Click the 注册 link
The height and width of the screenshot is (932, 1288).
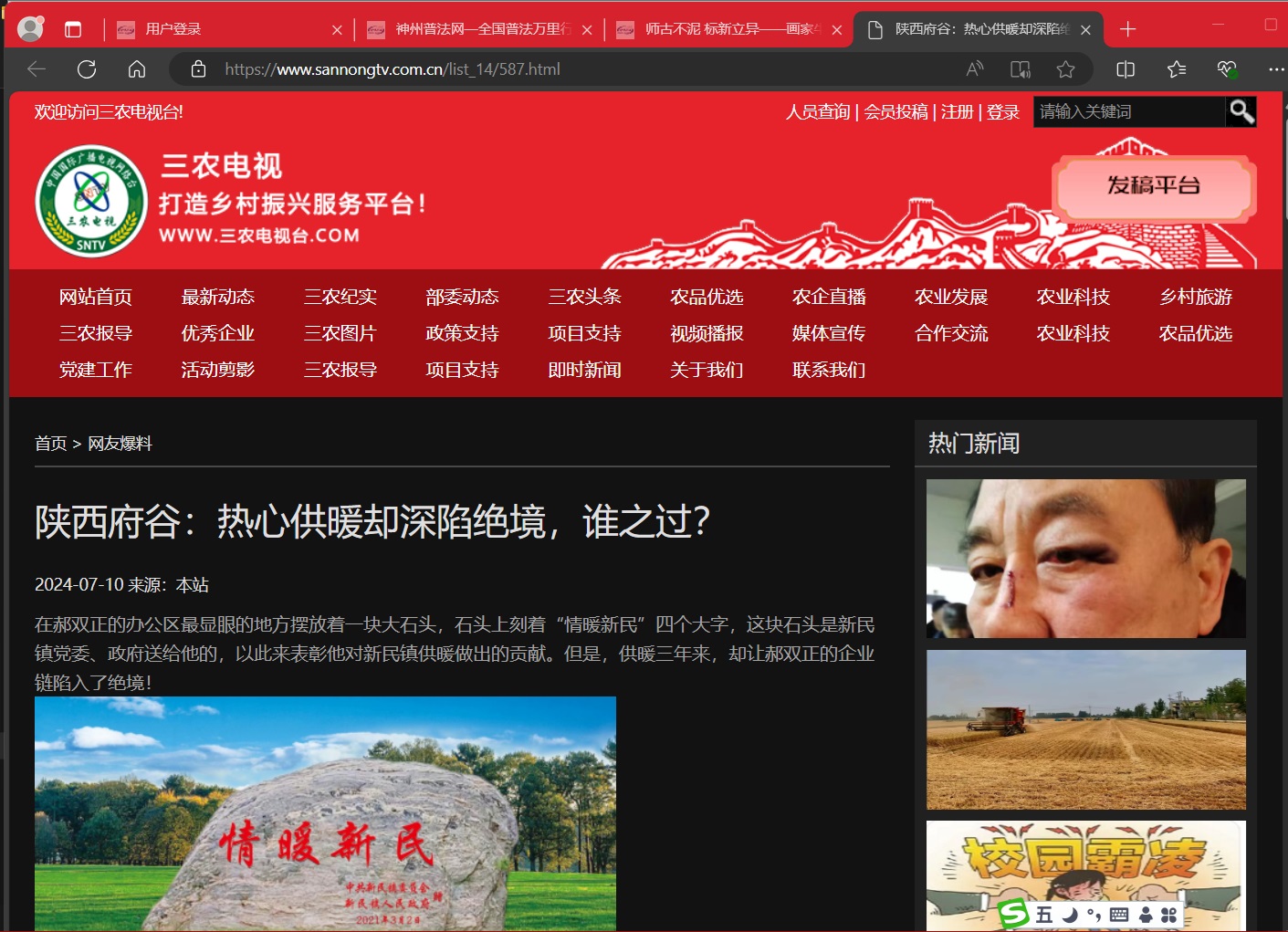[x=957, y=111]
